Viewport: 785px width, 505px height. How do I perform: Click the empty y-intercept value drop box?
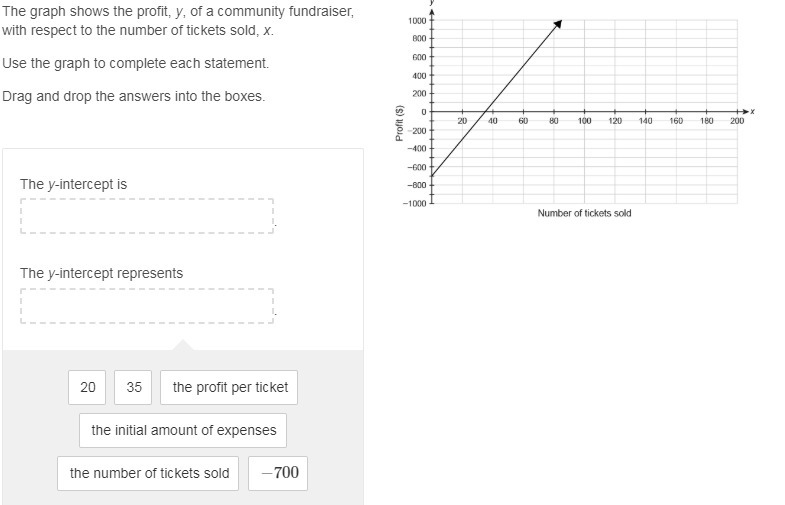coord(147,216)
